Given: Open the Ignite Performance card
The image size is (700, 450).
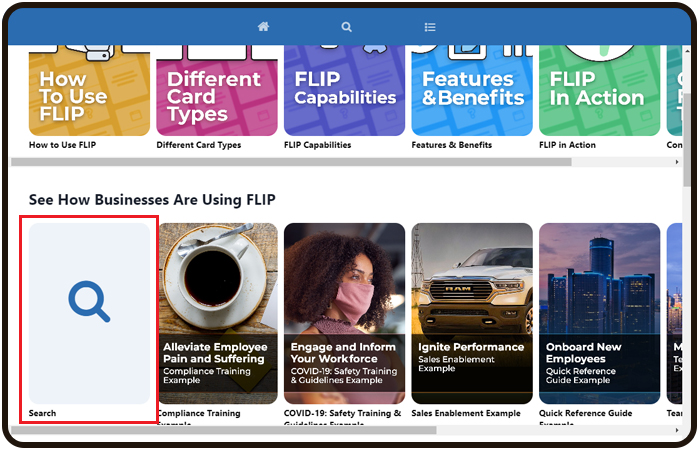Looking at the screenshot, I should coord(472,313).
